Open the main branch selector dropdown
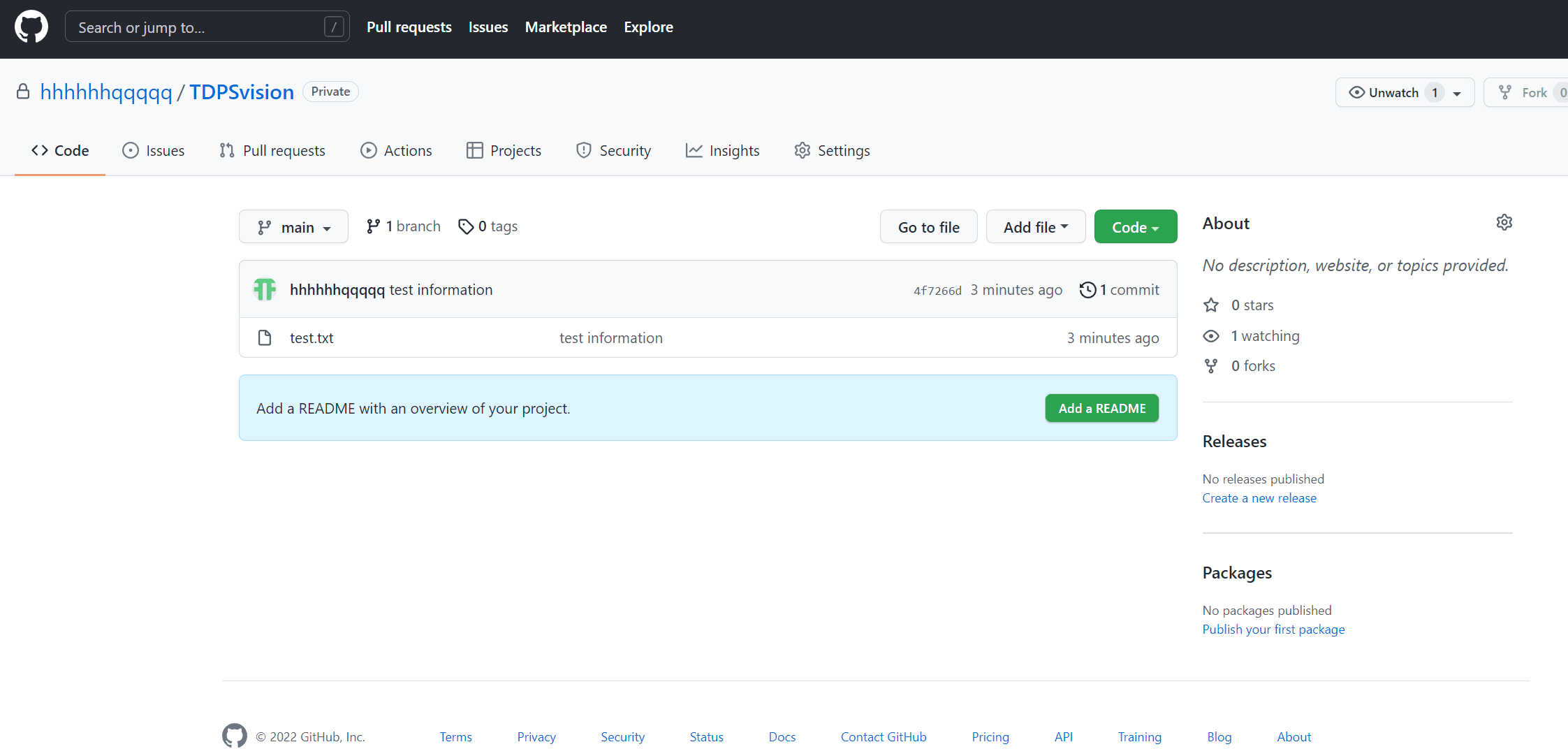 (293, 227)
